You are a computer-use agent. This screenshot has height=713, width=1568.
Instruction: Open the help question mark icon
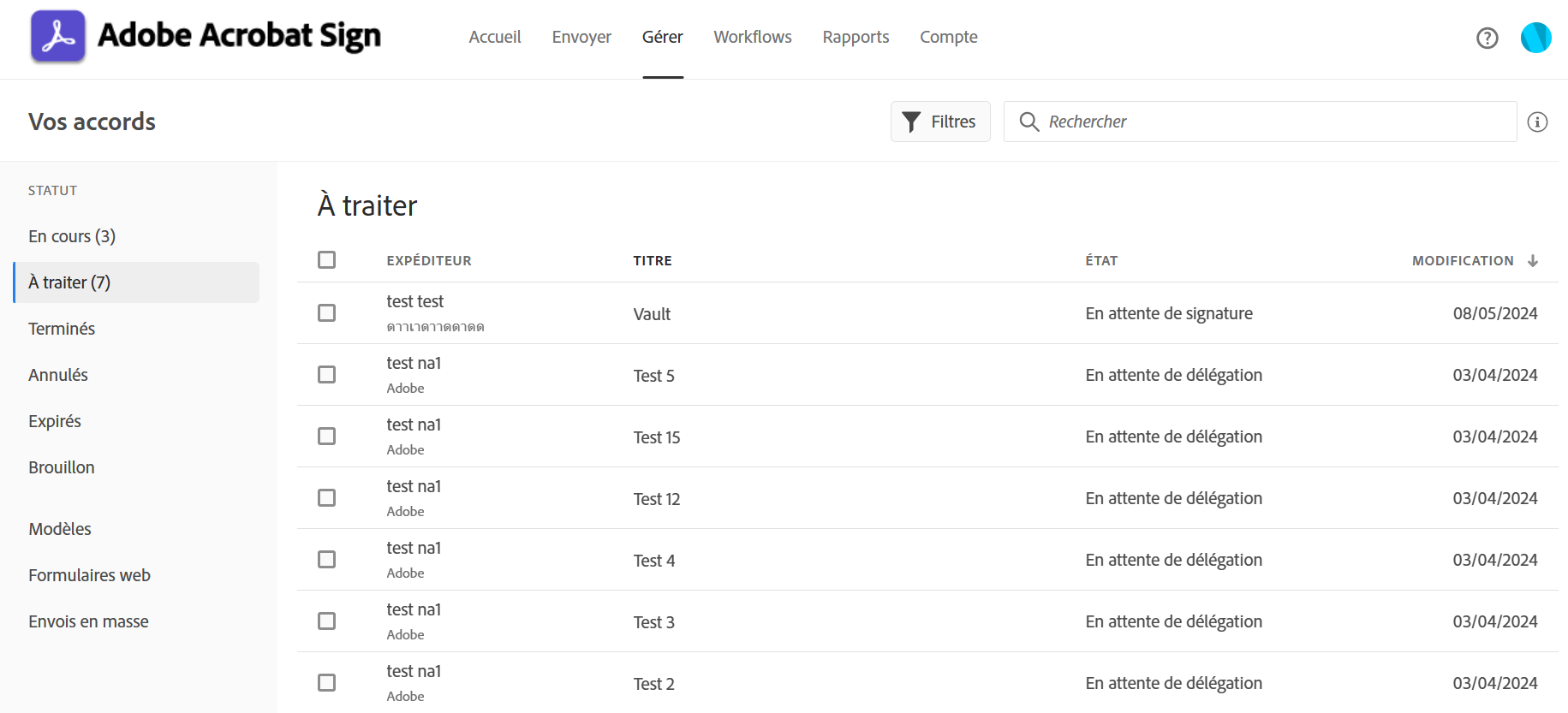coord(1487,38)
